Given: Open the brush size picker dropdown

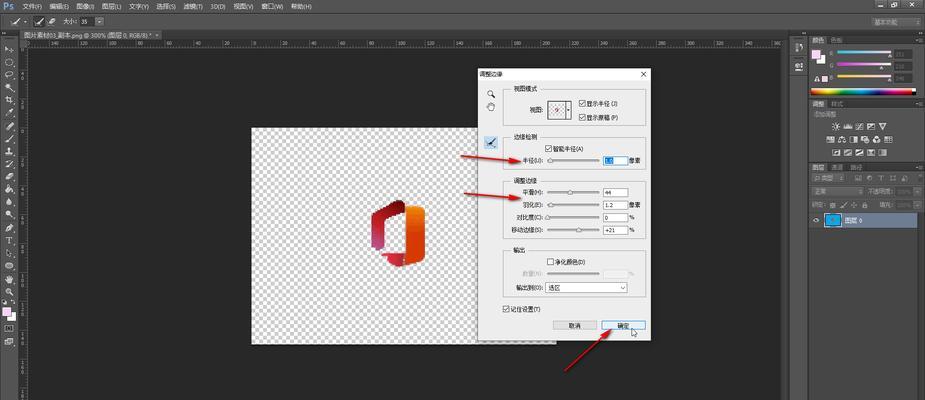Looking at the screenshot, I should pos(100,21).
